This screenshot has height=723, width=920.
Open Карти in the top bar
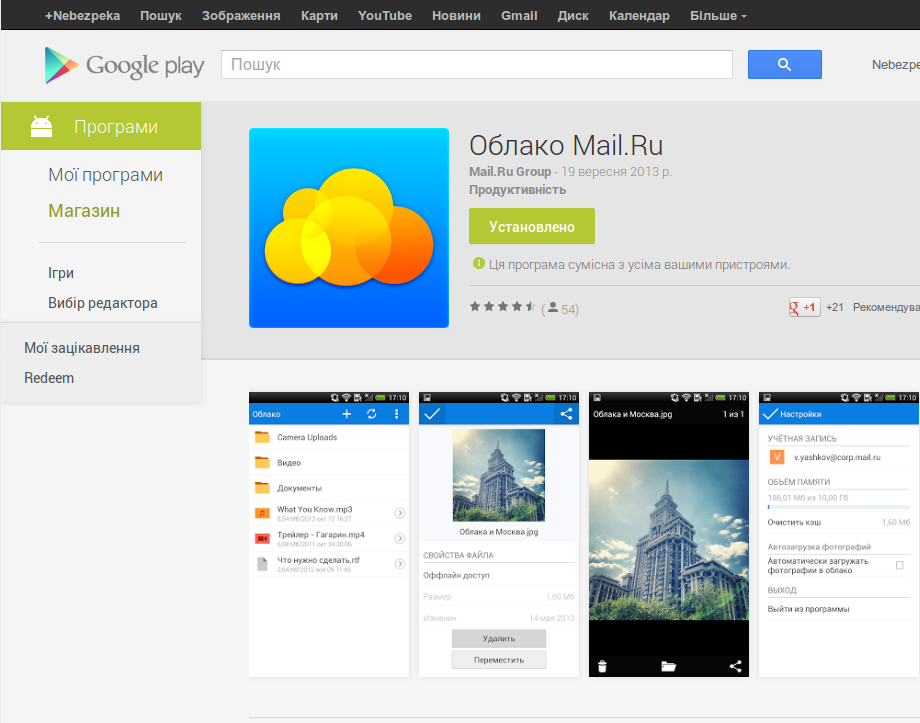coord(319,16)
